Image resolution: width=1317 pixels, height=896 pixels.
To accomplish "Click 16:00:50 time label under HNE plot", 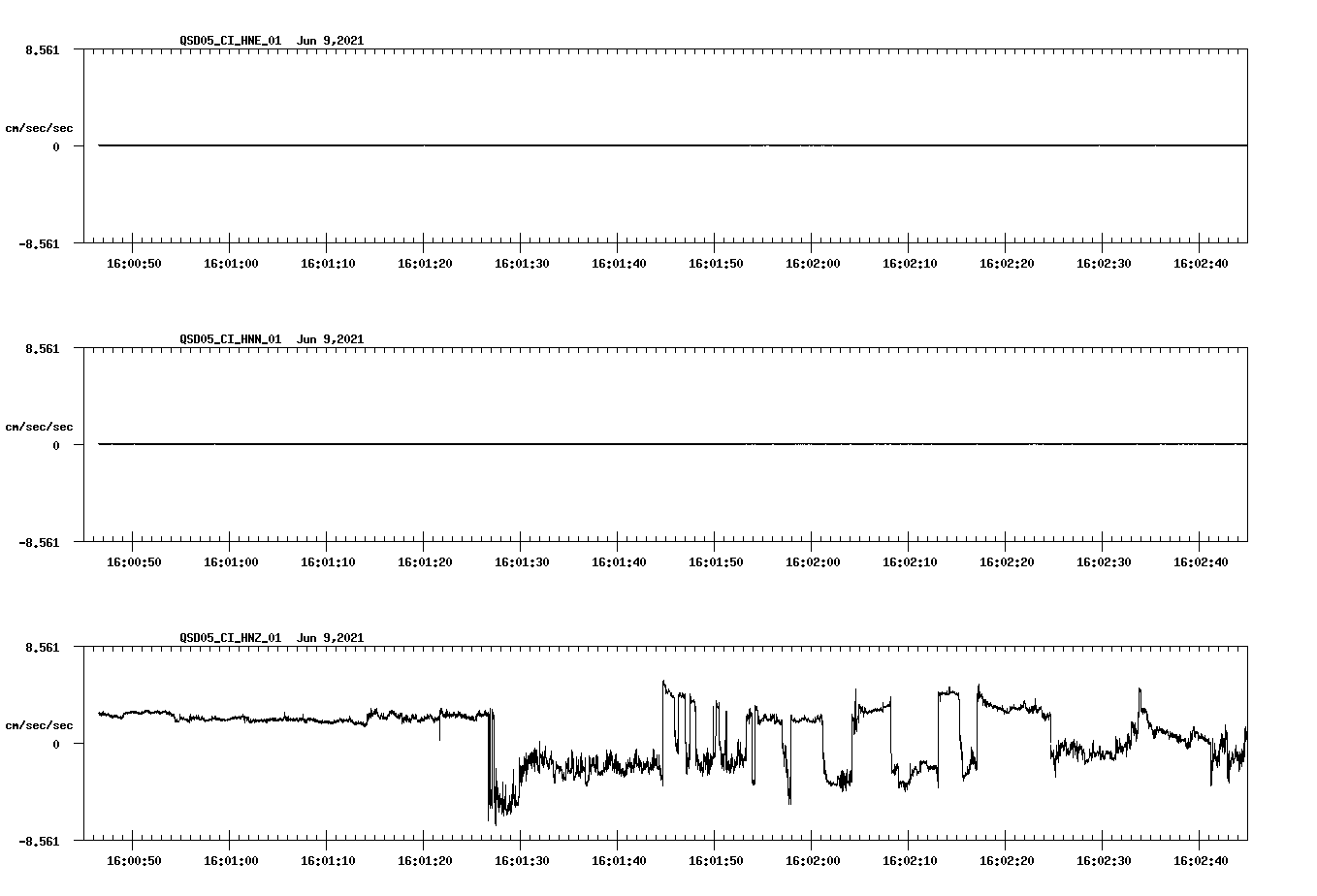I will tap(134, 264).
